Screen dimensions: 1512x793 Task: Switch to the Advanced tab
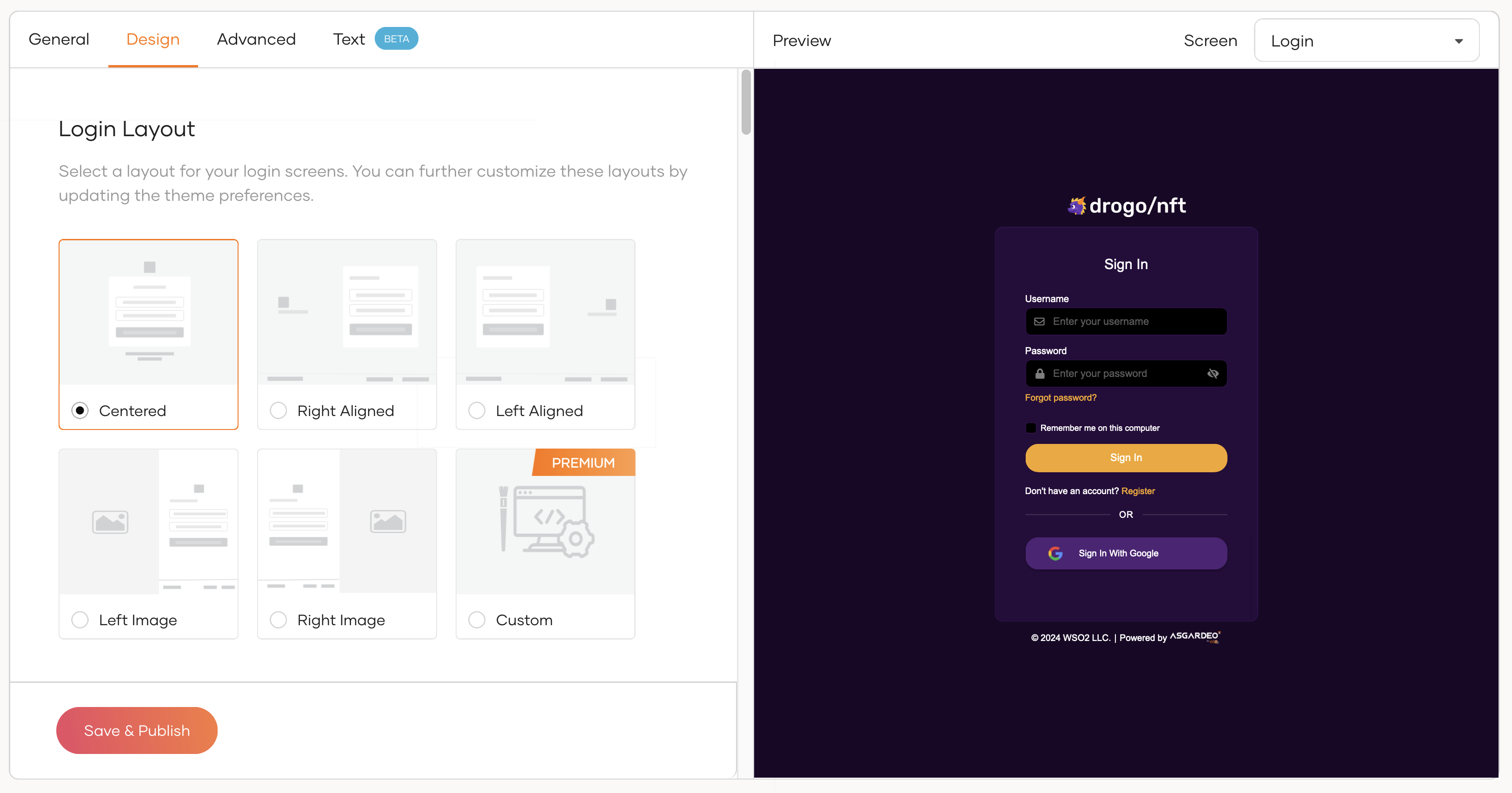click(256, 40)
